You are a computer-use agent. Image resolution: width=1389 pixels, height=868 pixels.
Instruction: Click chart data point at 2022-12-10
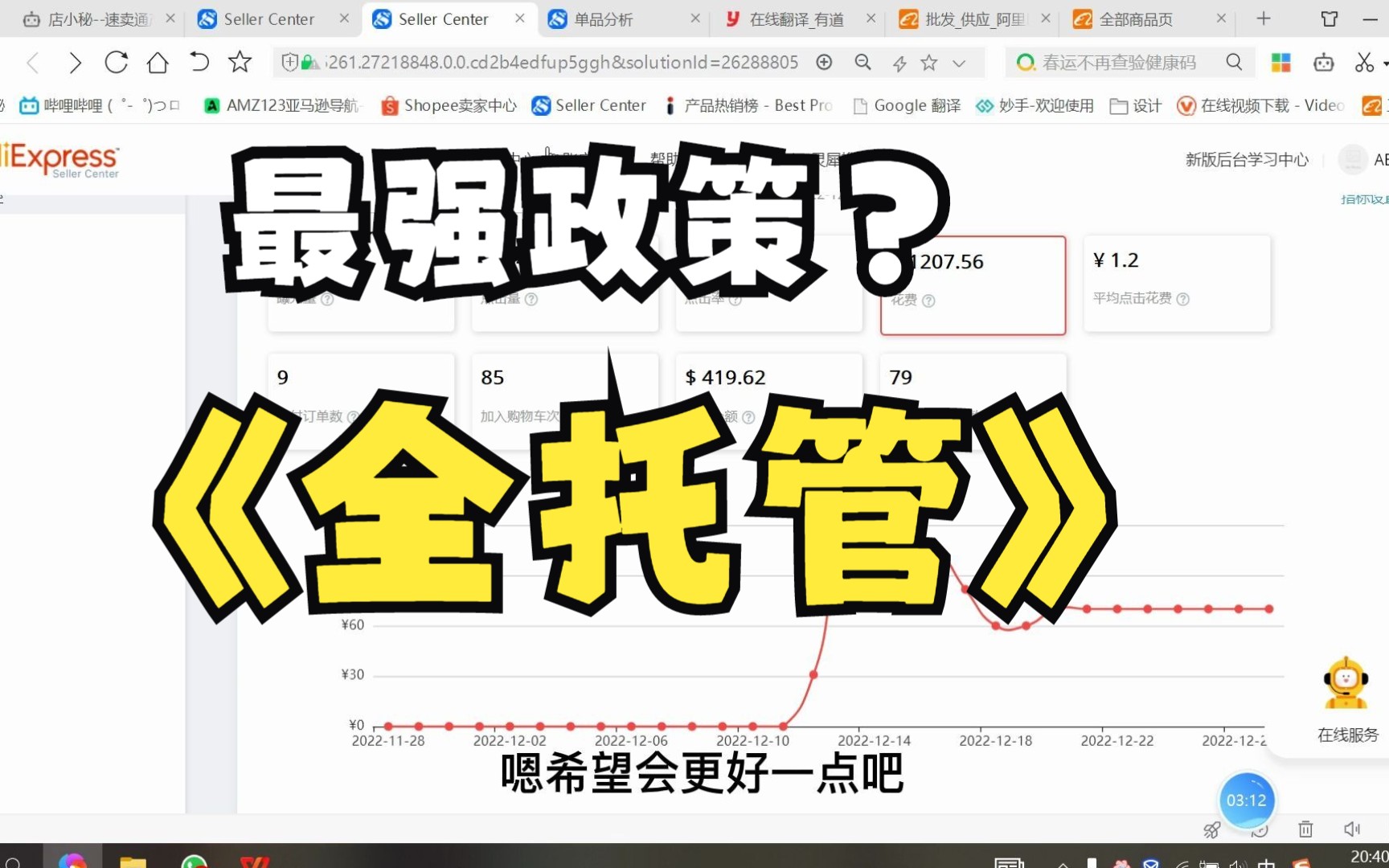click(x=752, y=726)
